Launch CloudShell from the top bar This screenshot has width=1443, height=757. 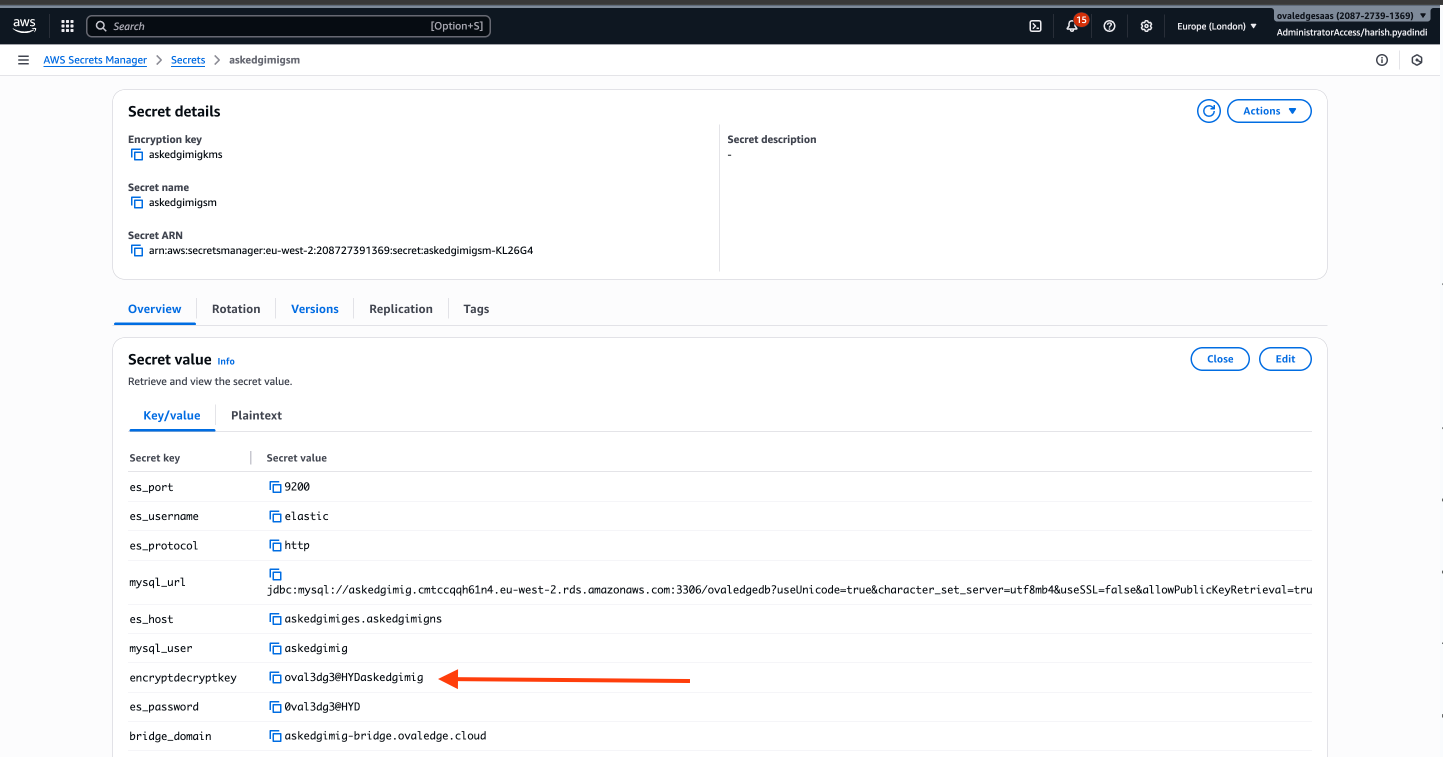1036,26
